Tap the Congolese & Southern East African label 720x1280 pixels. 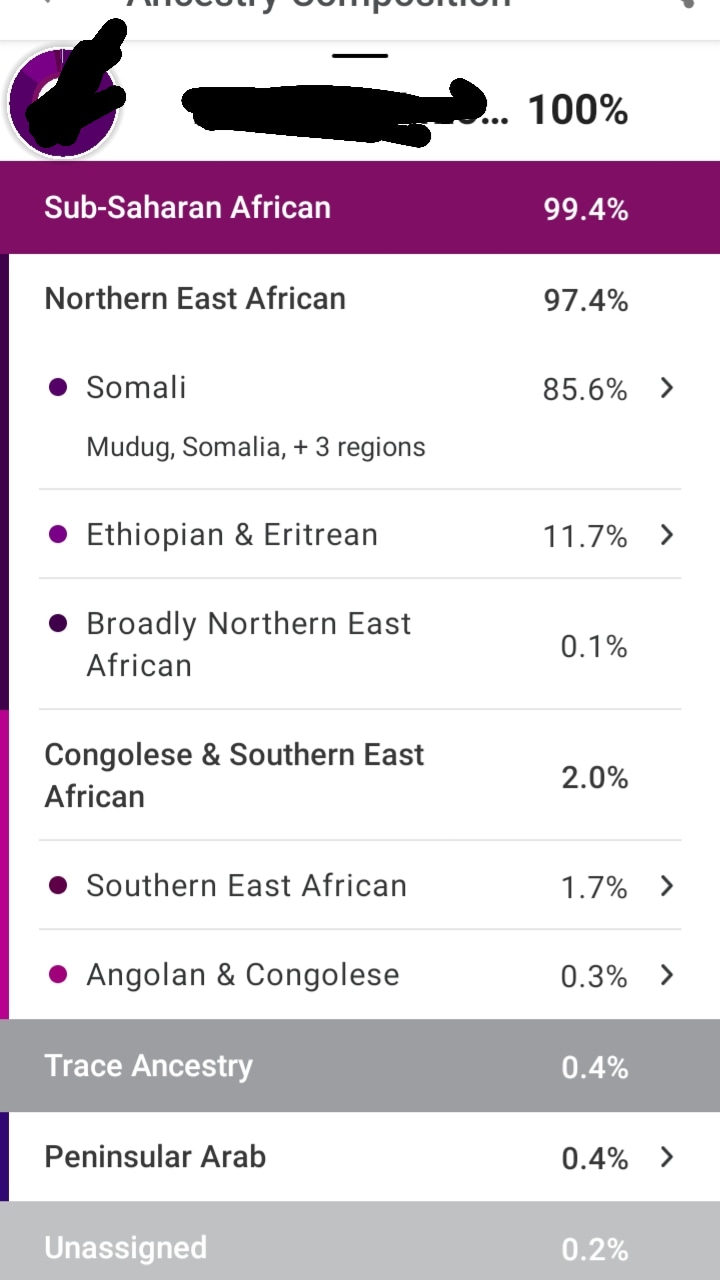[234, 775]
